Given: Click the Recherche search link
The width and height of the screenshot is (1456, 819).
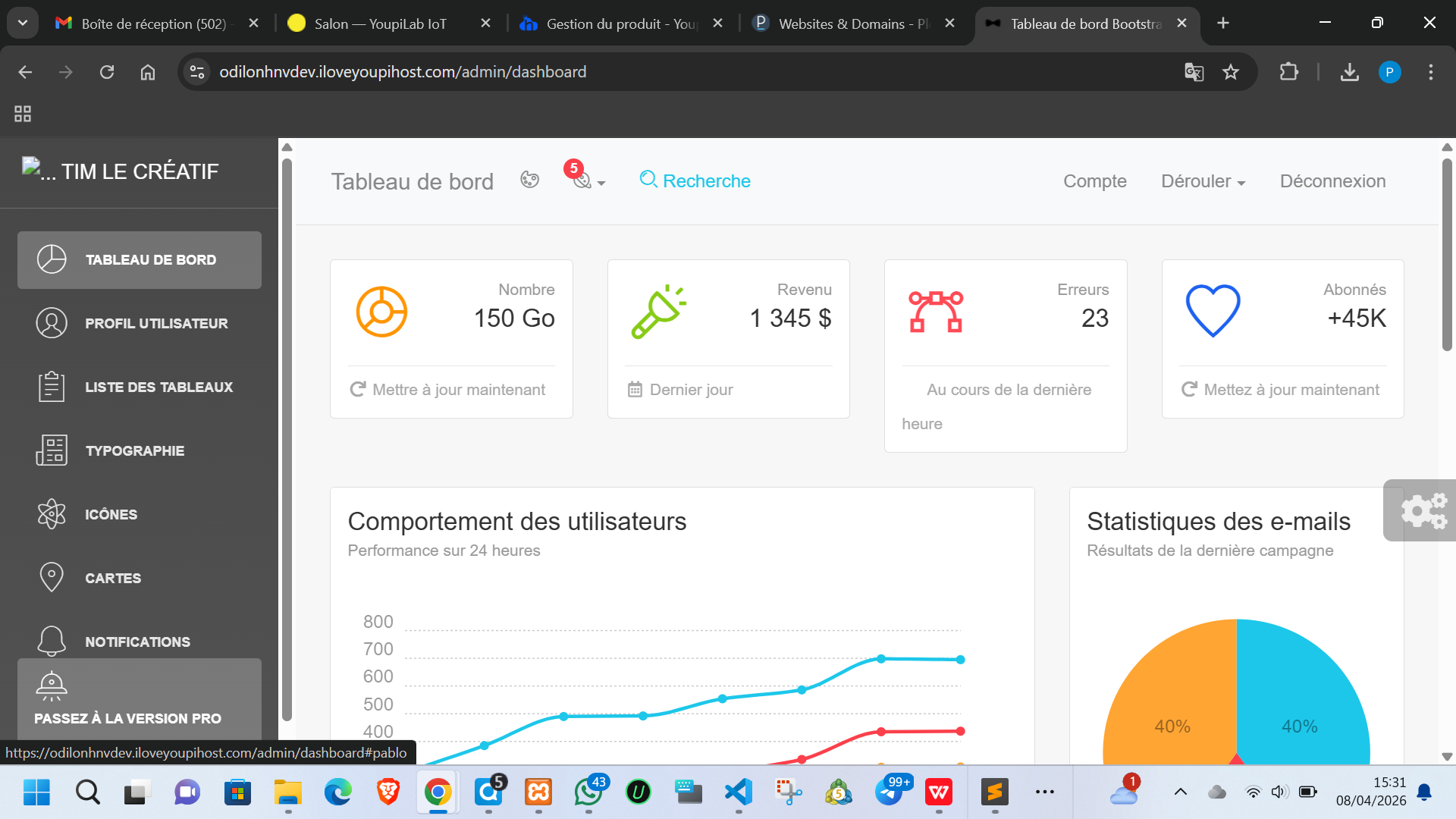Looking at the screenshot, I should (695, 180).
